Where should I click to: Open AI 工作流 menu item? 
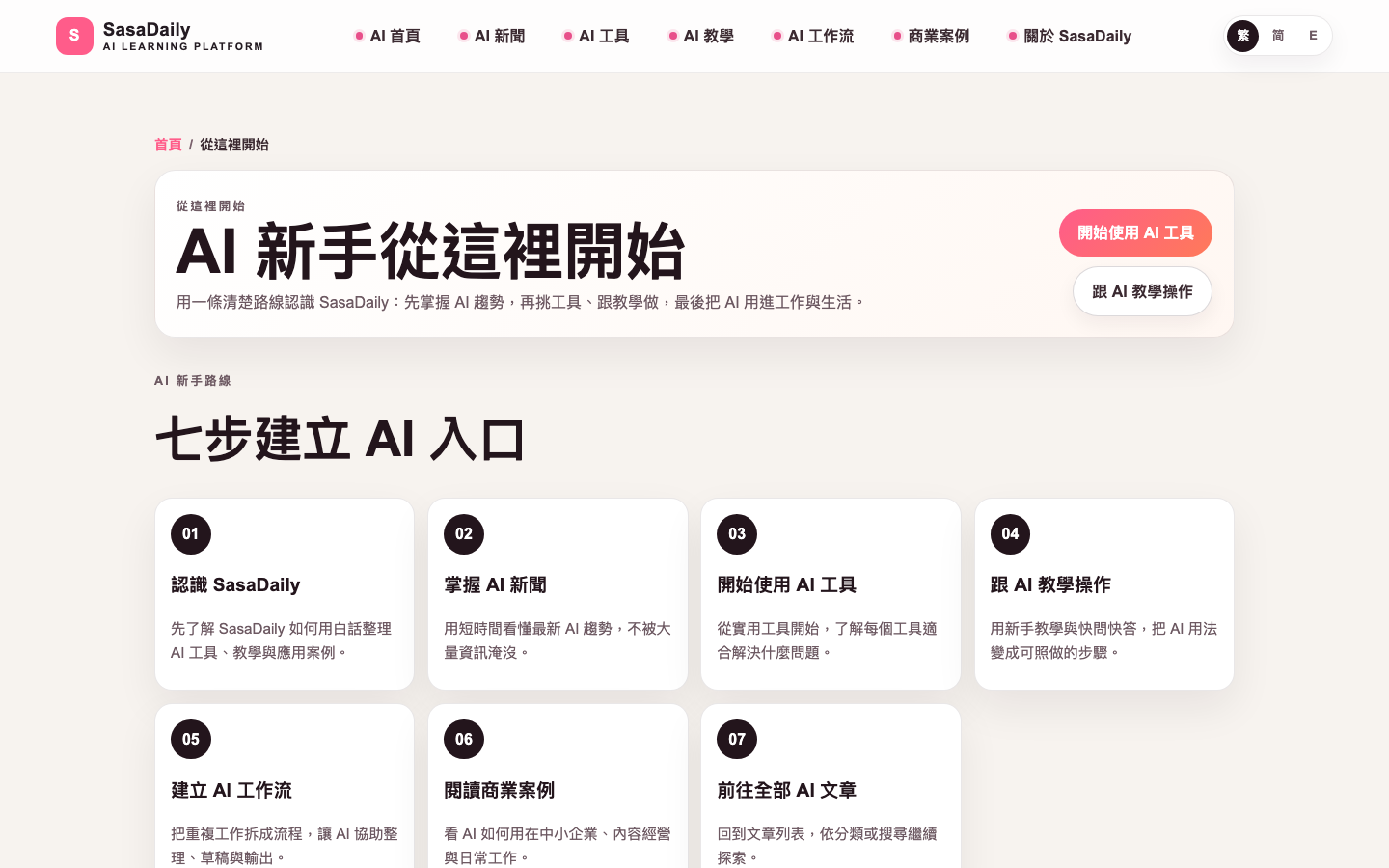[x=813, y=36]
